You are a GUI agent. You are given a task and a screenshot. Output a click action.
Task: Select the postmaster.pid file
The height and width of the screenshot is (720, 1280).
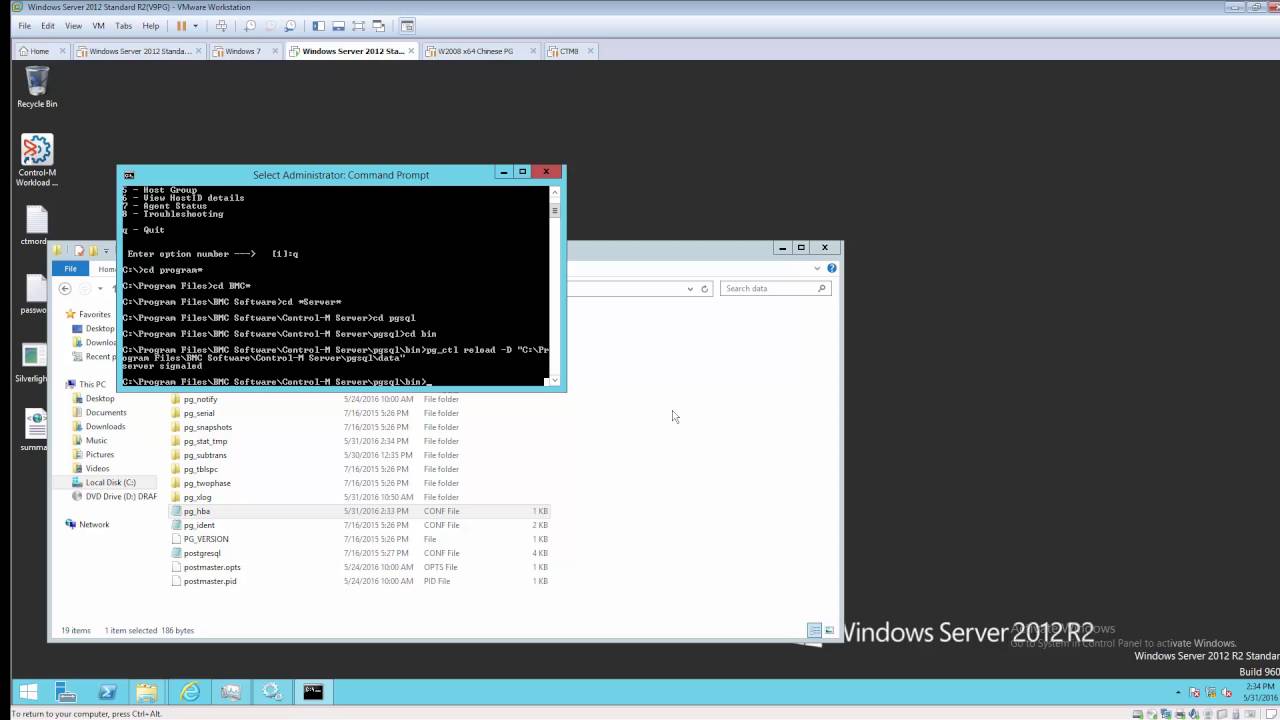coord(360,581)
